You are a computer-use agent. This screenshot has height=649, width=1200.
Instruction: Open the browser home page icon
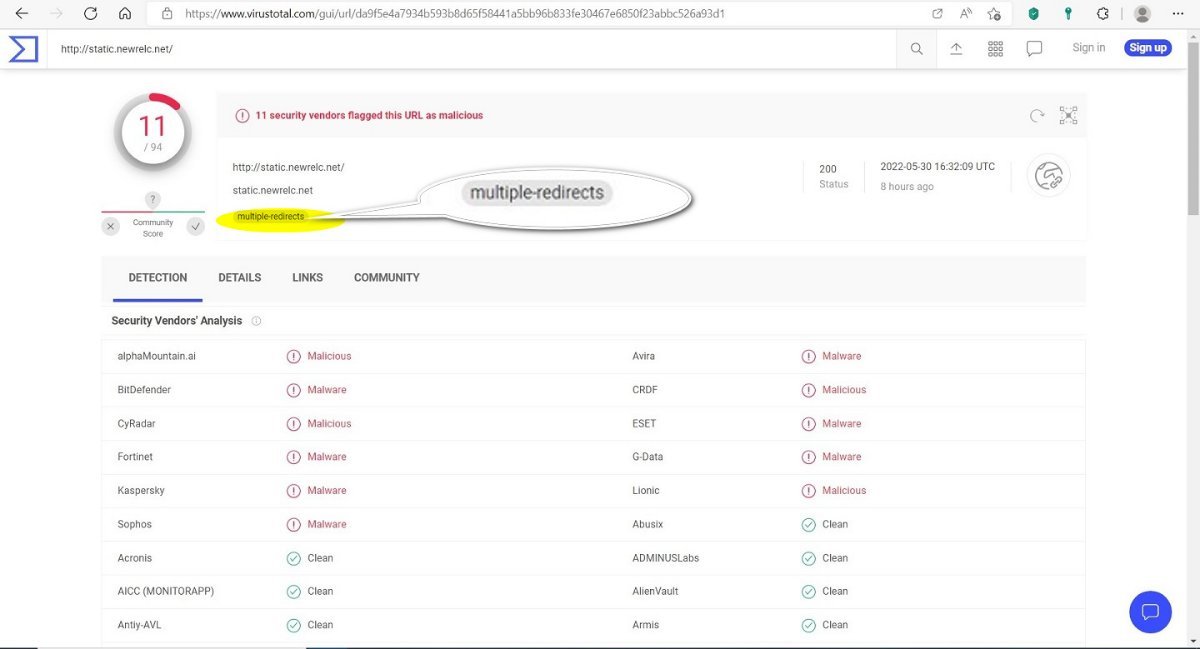pos(125,14)
